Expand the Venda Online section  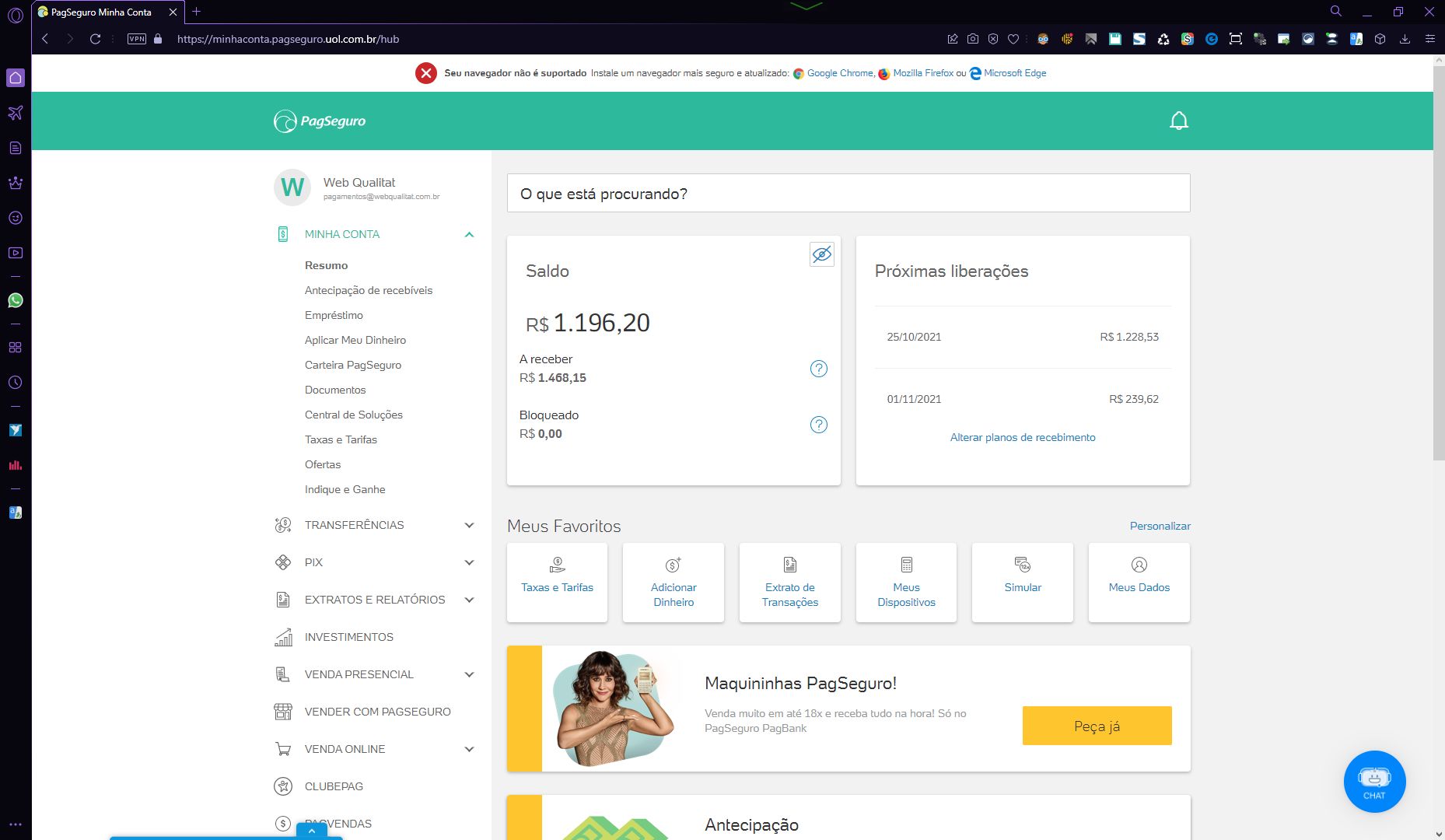469,749
